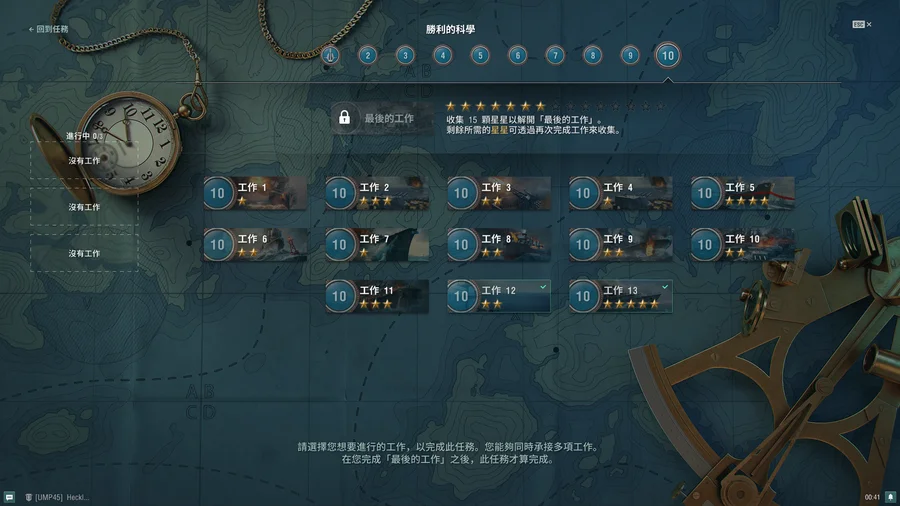Open the chat icon in bottom-left corner

[9, 497]
